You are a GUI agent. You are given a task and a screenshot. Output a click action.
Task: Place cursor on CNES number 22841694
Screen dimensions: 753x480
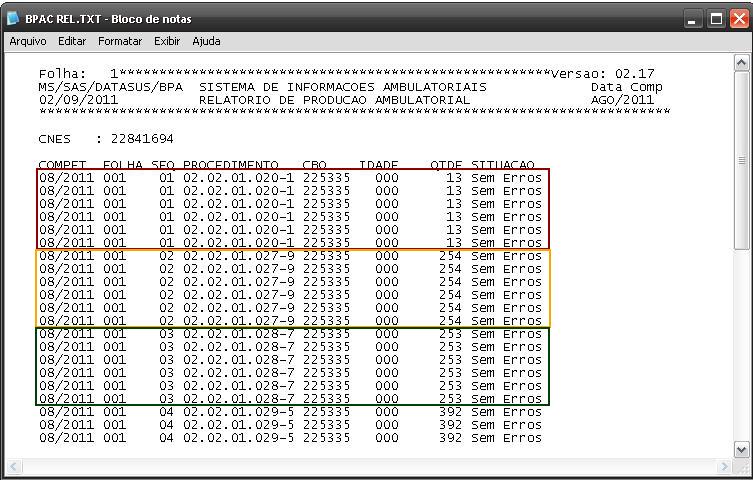[x=142, y=139]
